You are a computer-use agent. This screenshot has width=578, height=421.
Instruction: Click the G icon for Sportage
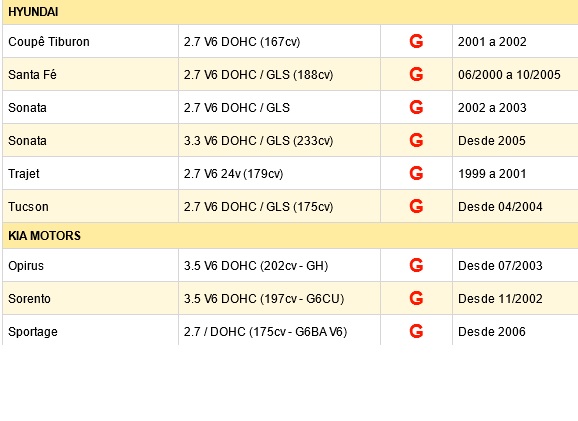(x=416, y=331)
